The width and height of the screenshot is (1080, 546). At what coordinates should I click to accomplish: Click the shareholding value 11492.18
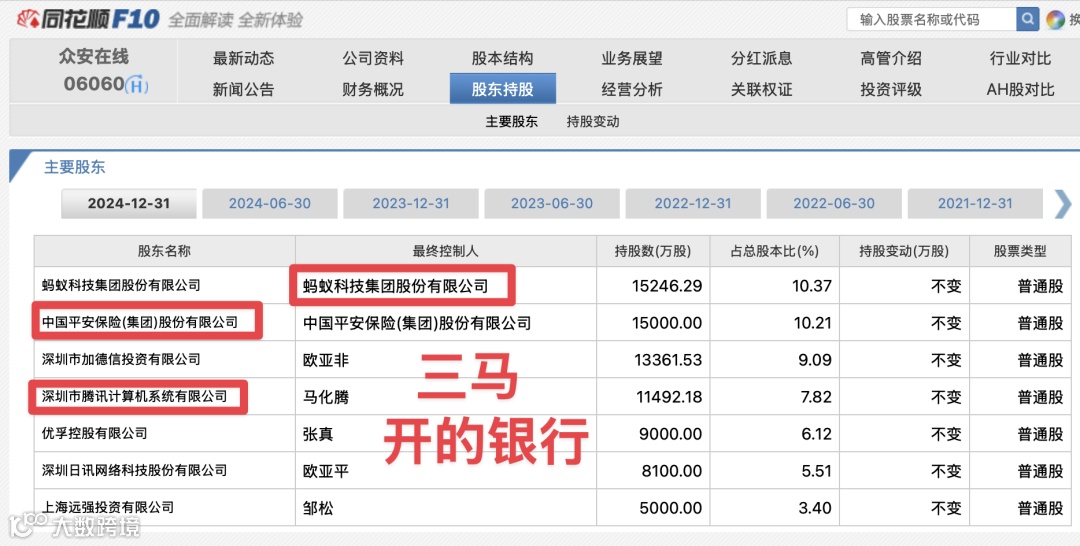[x=667, y=397]
